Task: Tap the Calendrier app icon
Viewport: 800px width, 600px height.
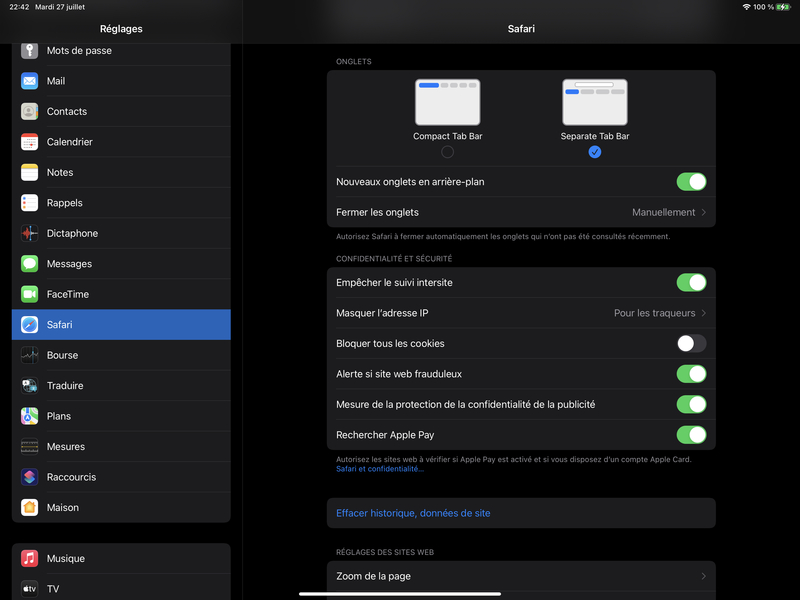Action: pyautogui.click(x=30, y=142)
